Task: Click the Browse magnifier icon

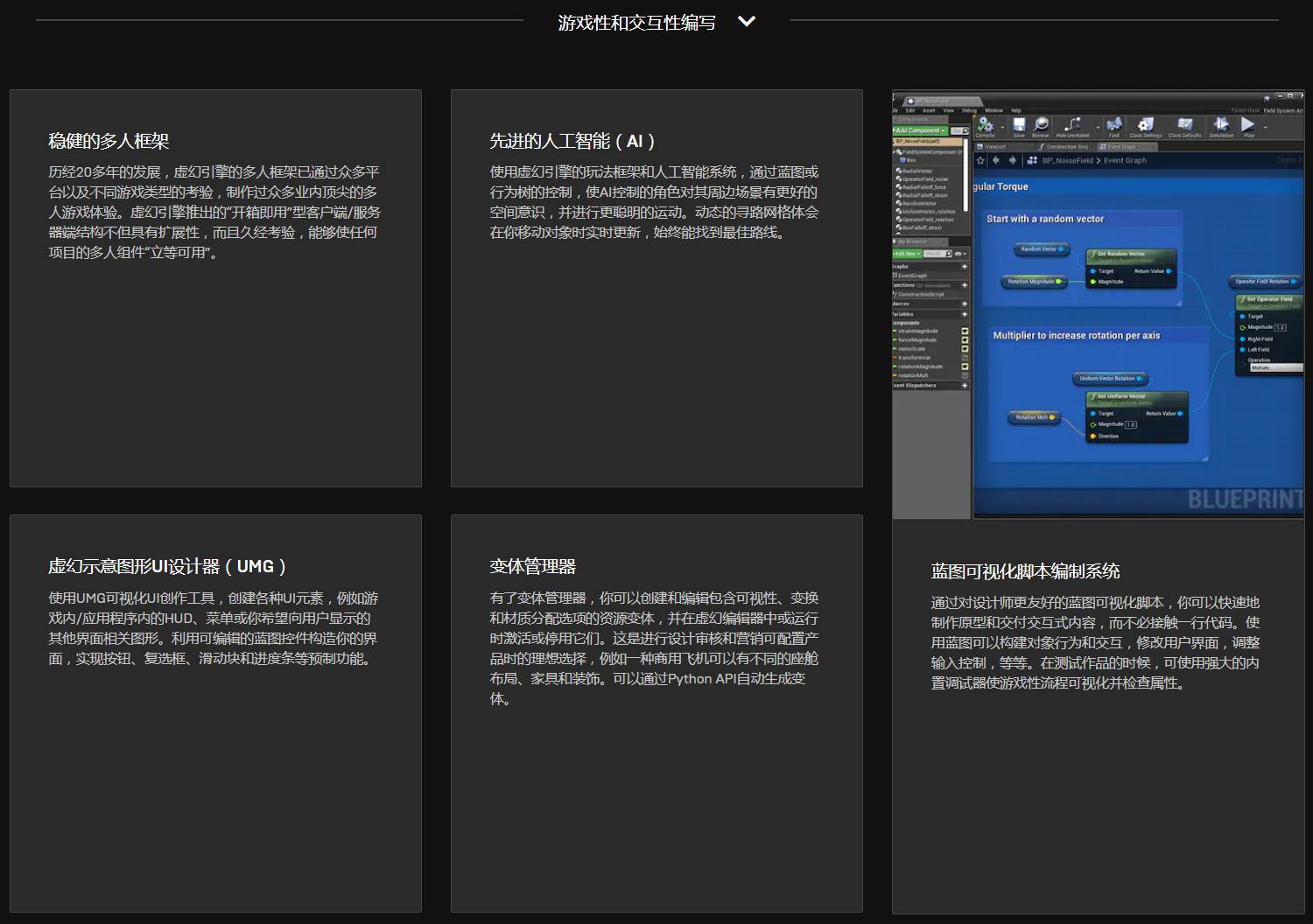Action: [x=1041, y=125]
